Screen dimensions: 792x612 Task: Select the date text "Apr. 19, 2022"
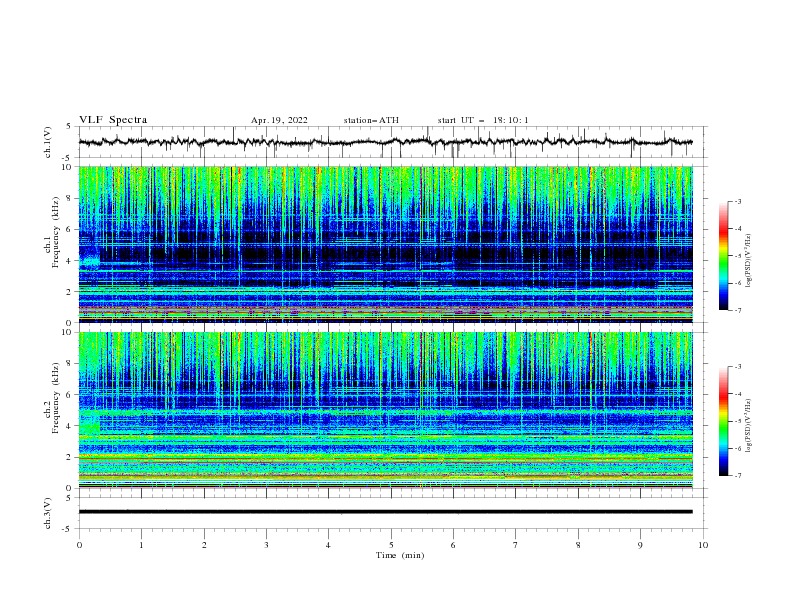(279, 120)
